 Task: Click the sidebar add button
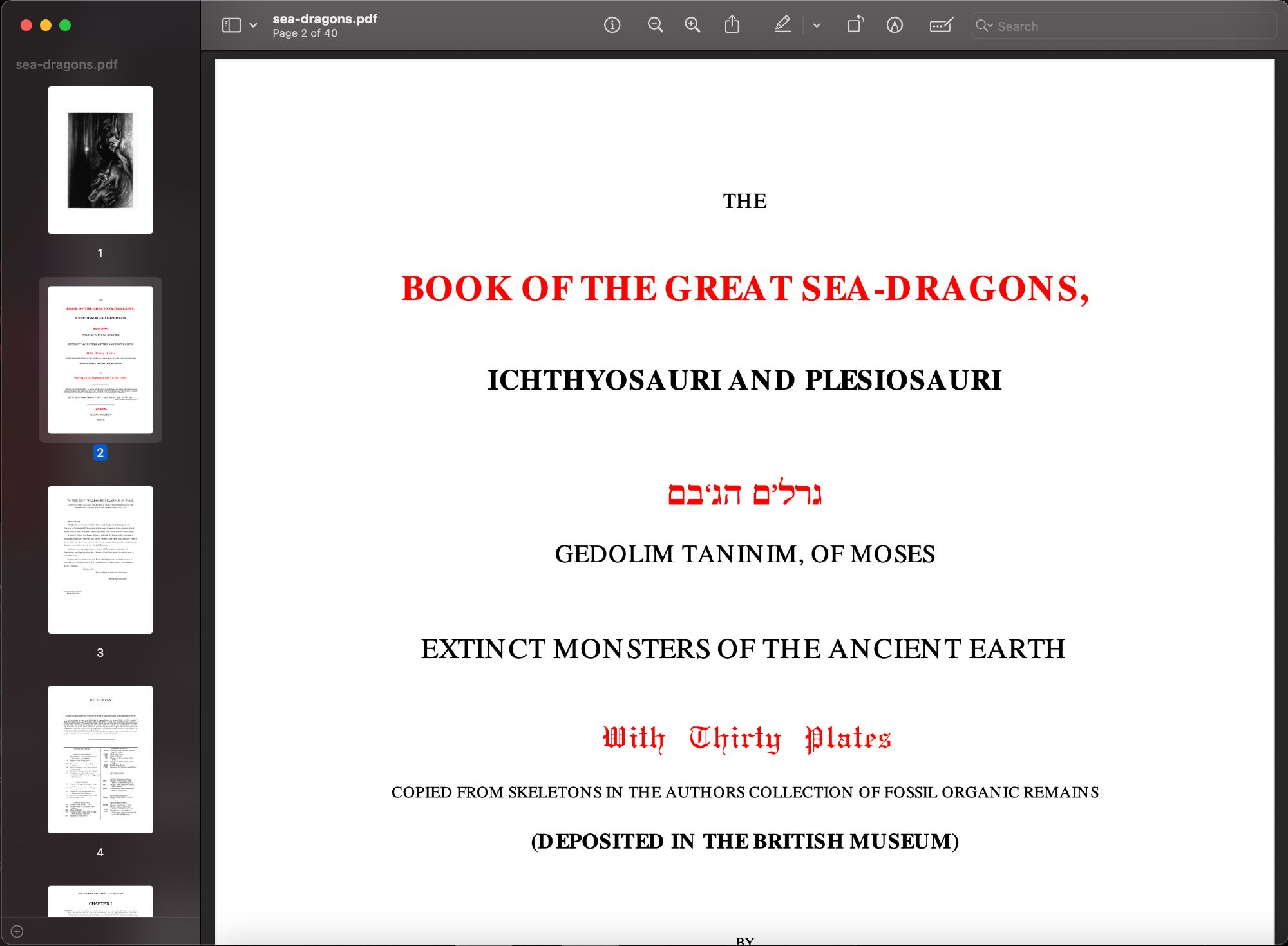(17, 931)
